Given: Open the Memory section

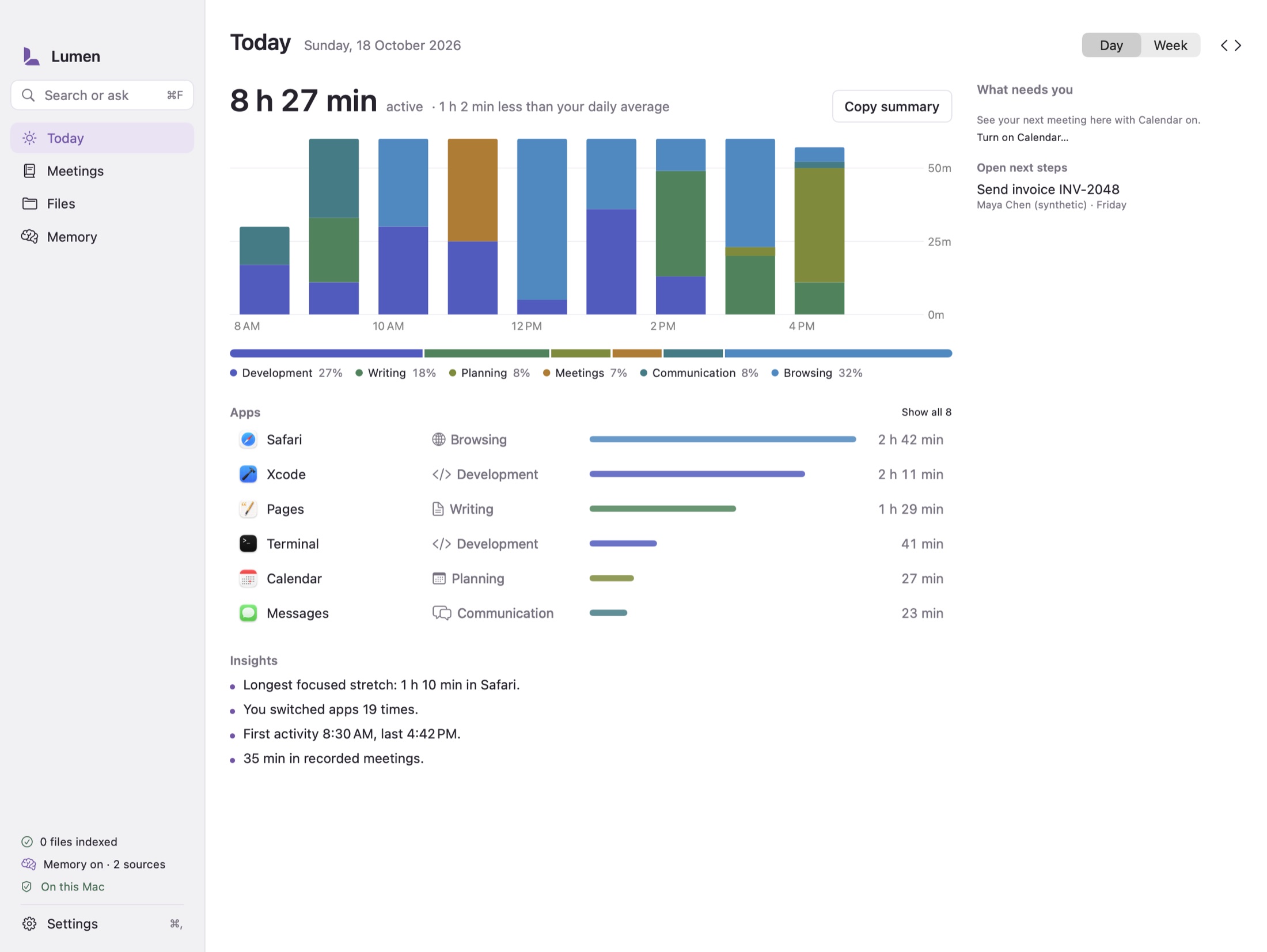Looking at the screenshot, I should 102,237.
